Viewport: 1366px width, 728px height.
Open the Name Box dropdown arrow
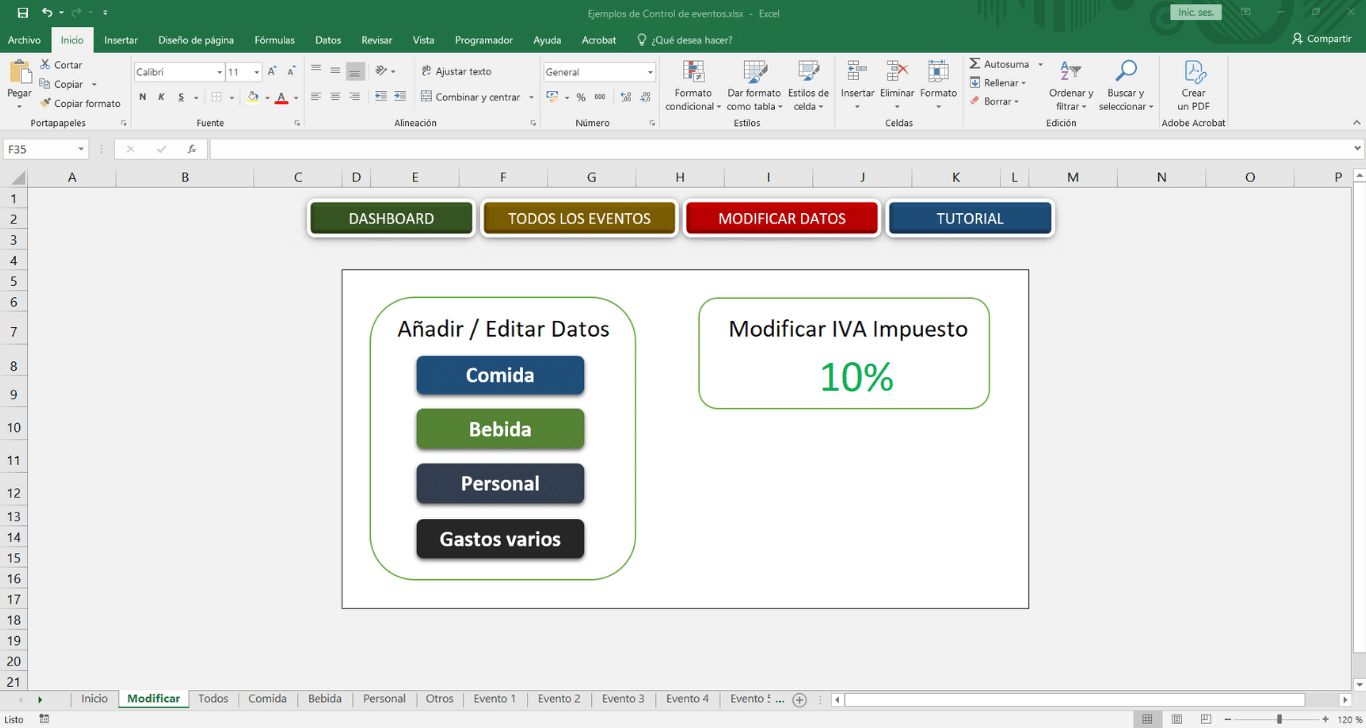coord(81,149)
